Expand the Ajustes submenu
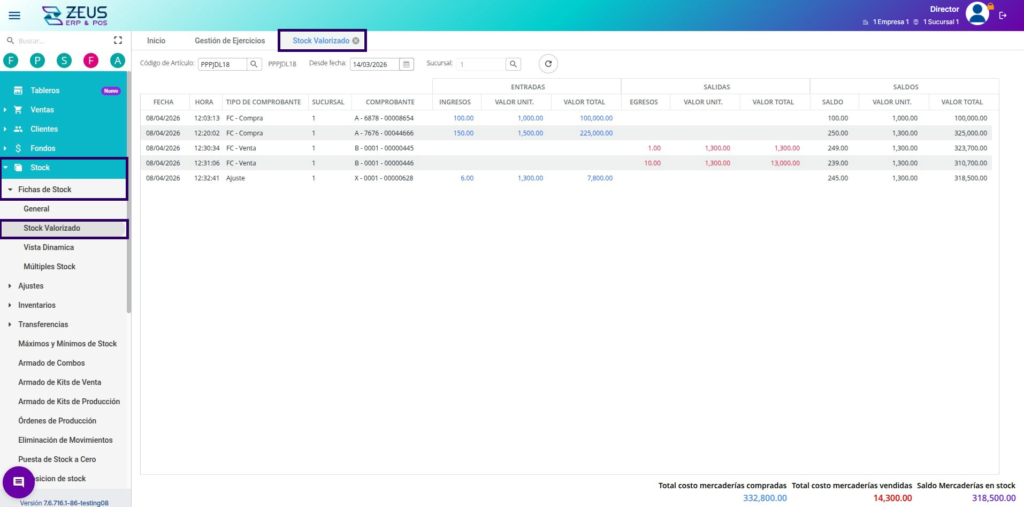 coord(30,286)
